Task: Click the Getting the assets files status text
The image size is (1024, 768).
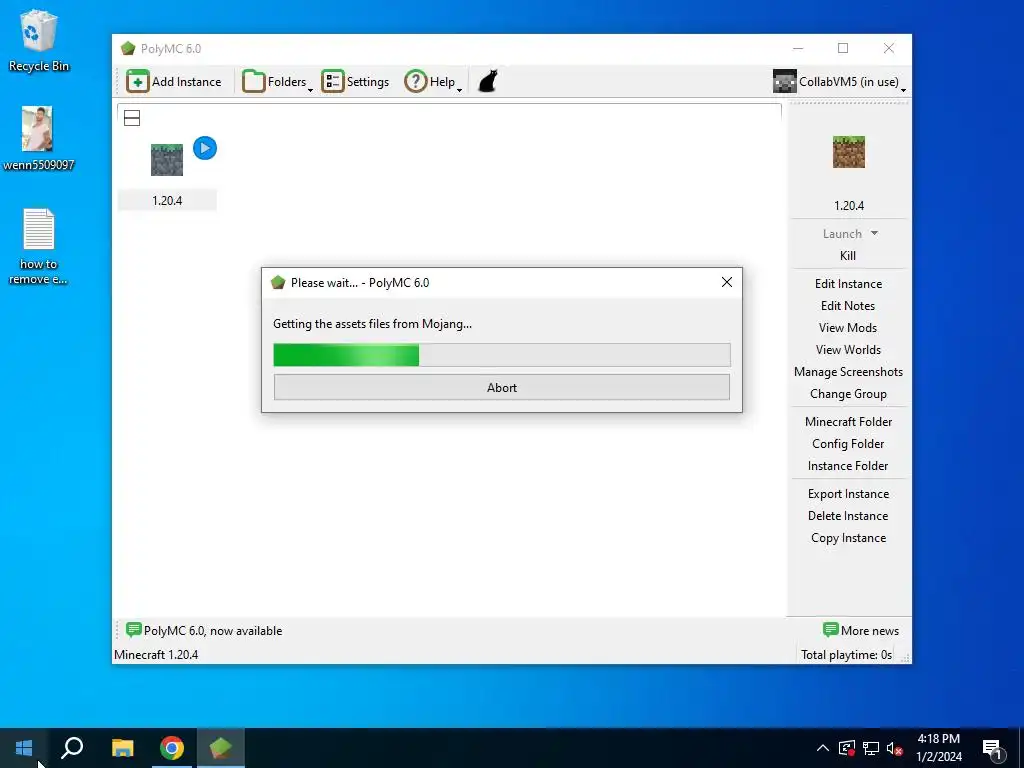Action: pyautogui.click(x=372, y=324)
